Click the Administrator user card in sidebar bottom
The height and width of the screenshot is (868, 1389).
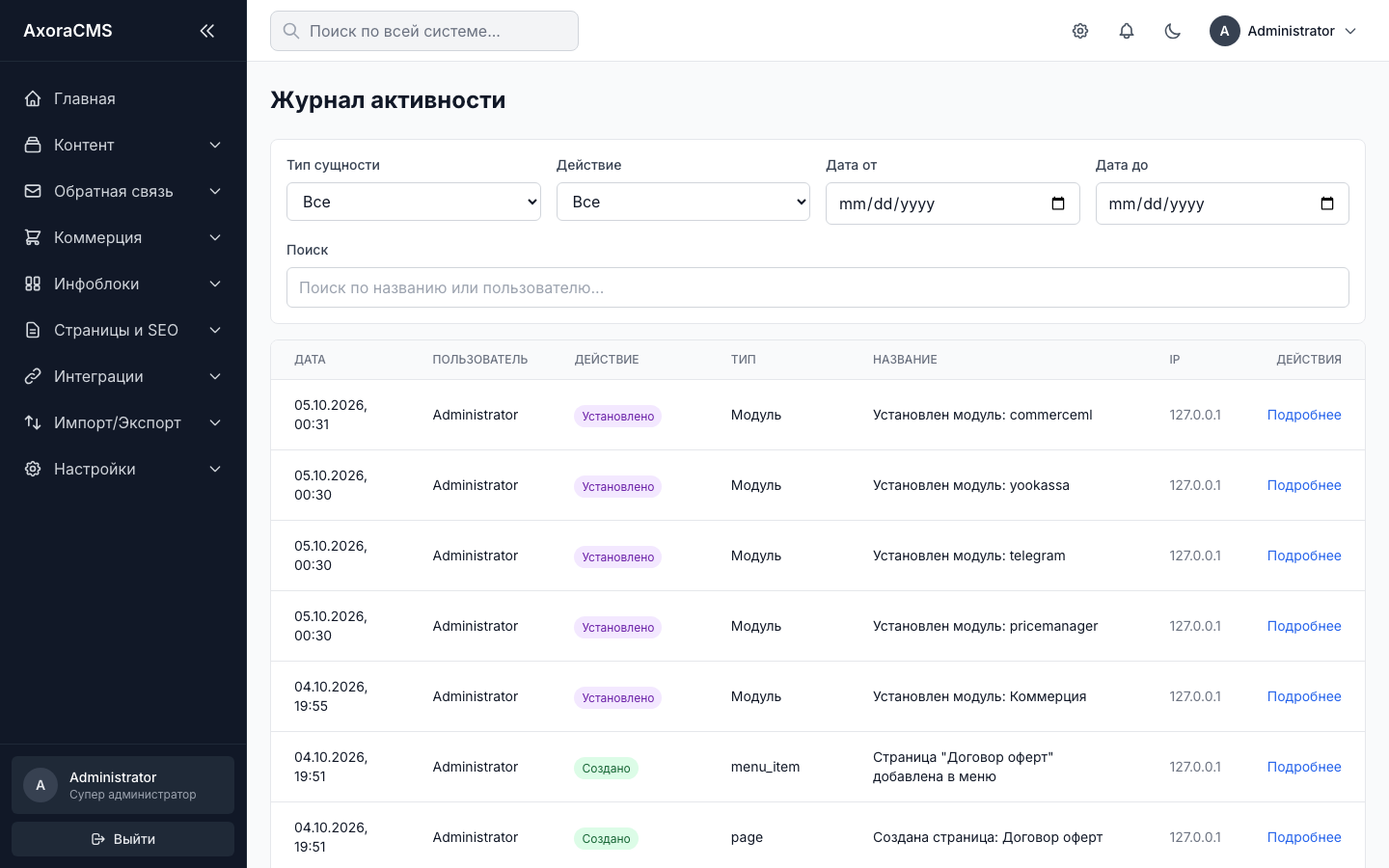click(123, 785)
